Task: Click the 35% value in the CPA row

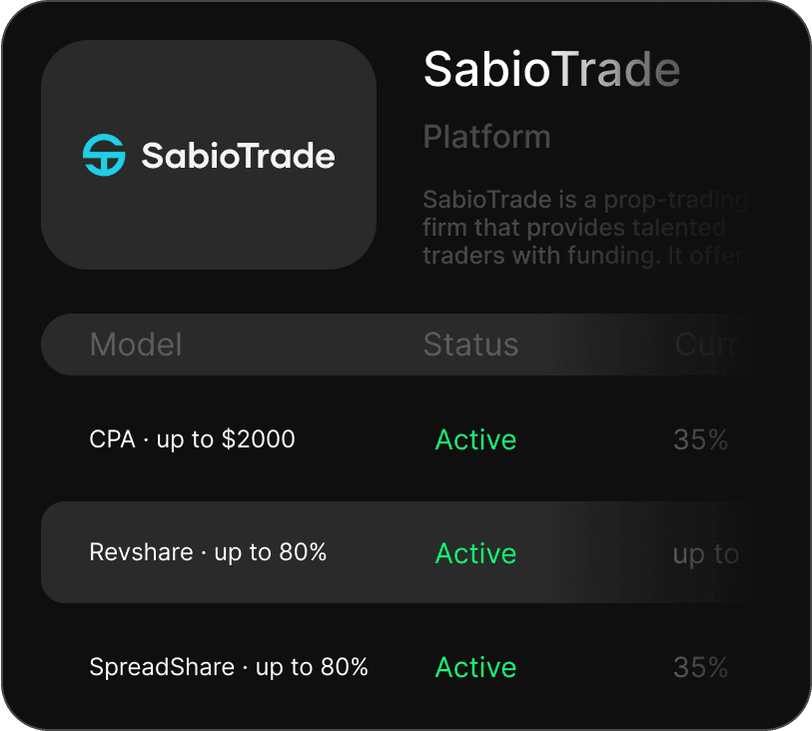Action: pos(699,439)
